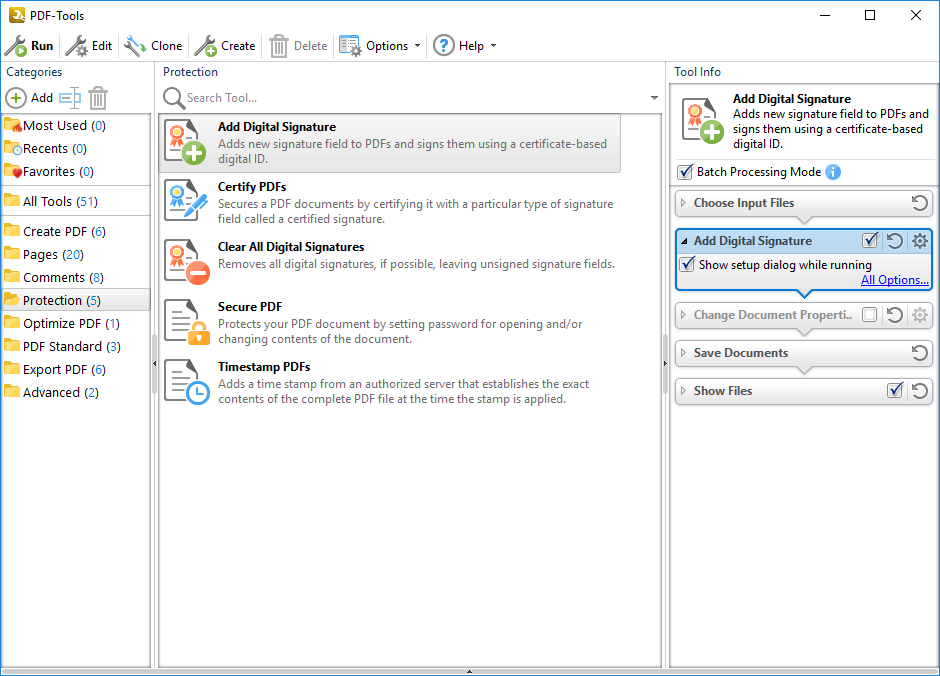
Task: Click the Search Tool input field
Action: click(410, 98)
